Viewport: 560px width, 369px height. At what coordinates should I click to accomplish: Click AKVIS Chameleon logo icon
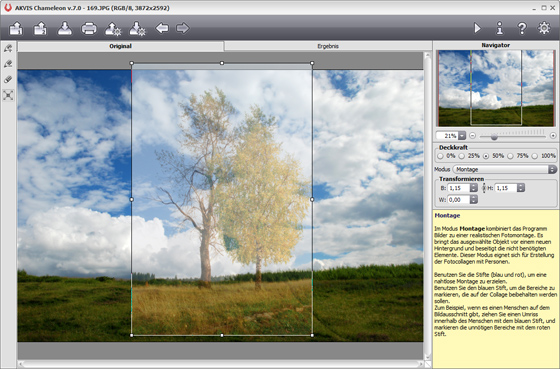(8, 8)
